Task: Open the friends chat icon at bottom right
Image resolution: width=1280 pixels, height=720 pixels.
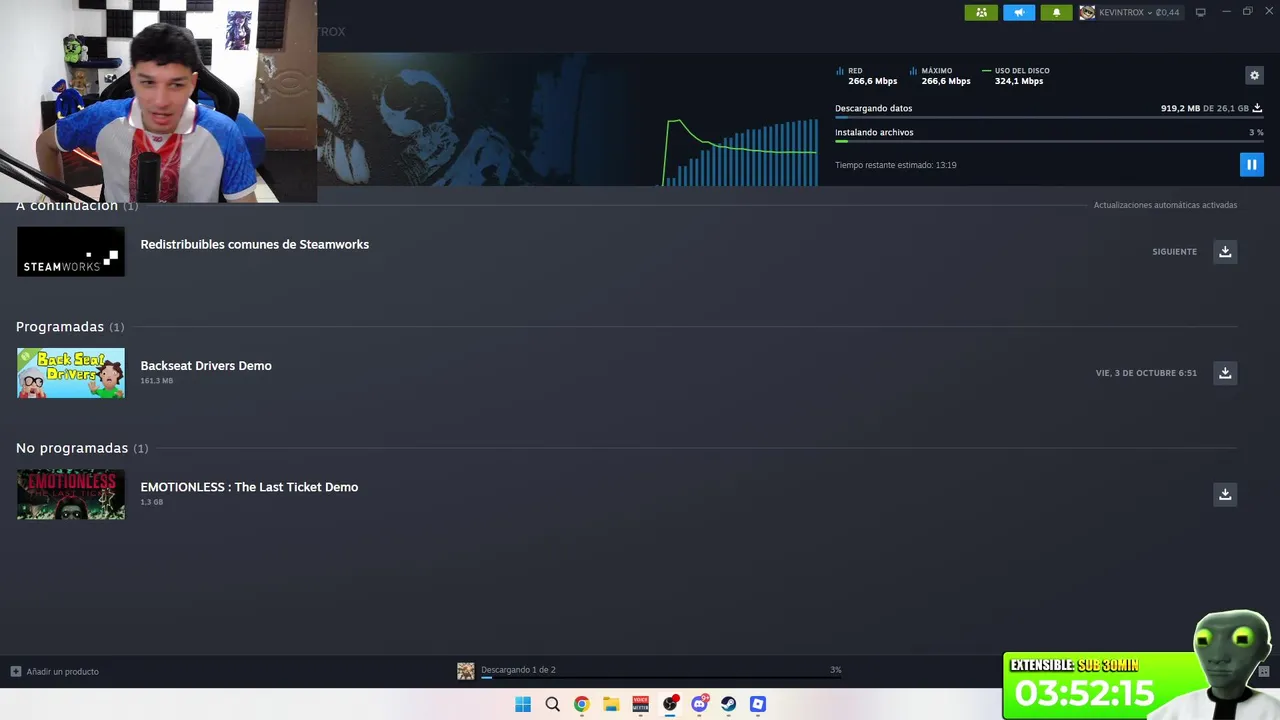Action: pos(1264,671)
